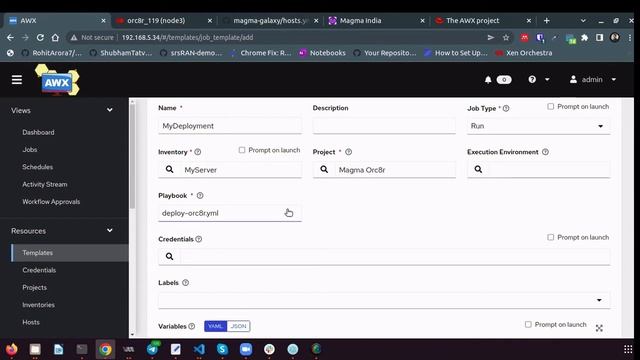The image size is (640, 360).
Task: Show help for Inventory field
Action: 198,152
